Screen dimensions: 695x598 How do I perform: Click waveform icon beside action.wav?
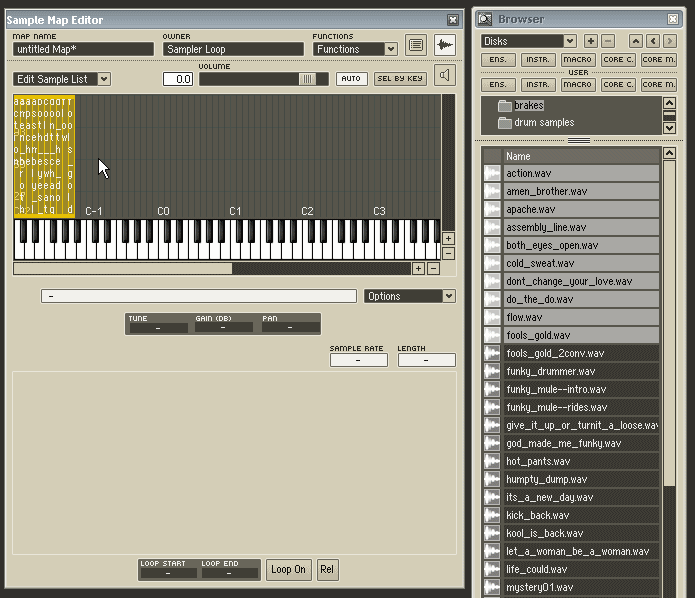coord(492,173)
